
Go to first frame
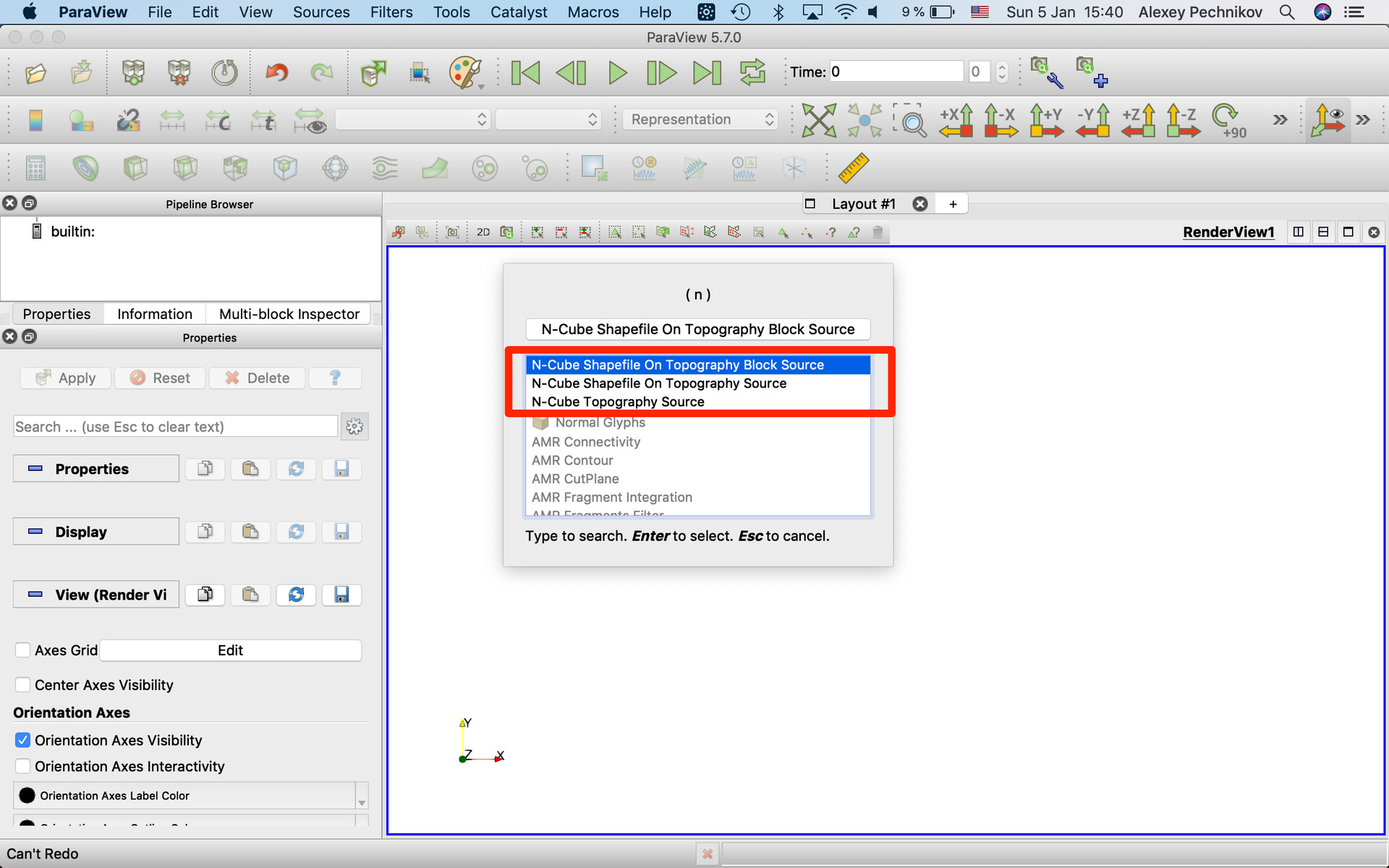click(x=525, y=72)
